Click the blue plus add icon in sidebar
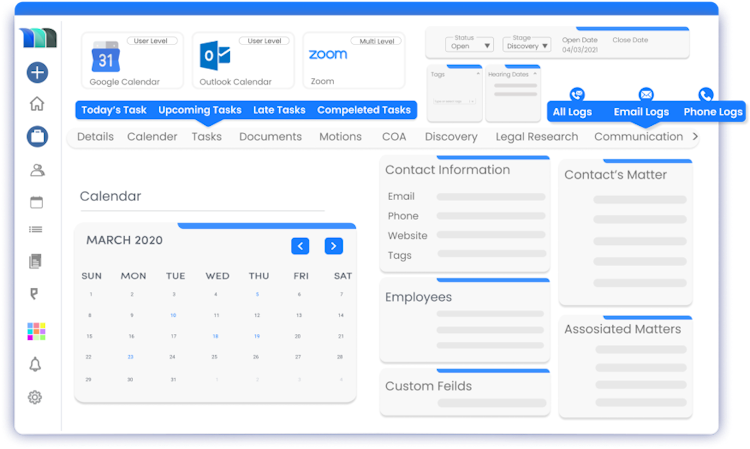Screen dimensions: 750x449 (x=37, y=73)
